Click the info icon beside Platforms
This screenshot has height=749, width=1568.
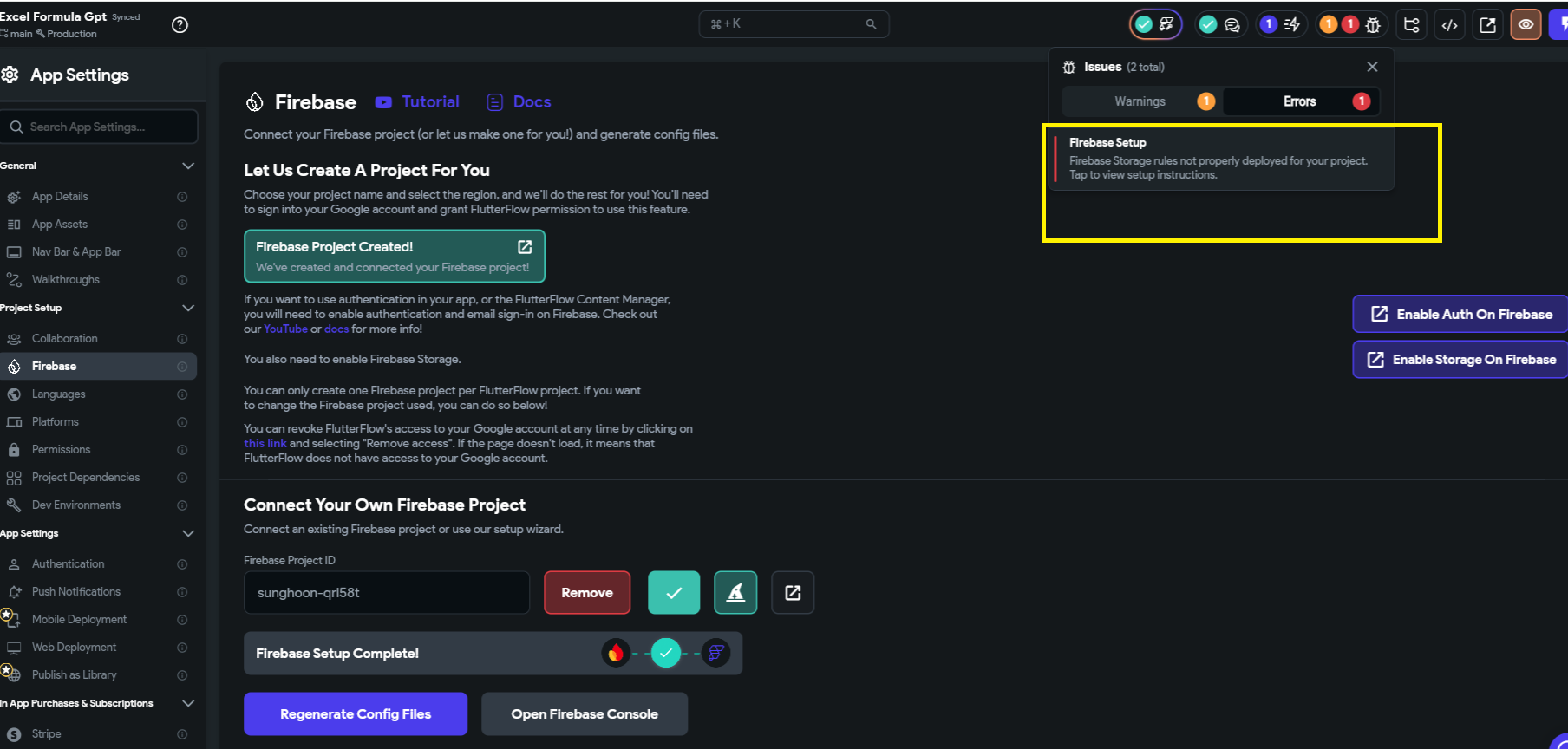point(182,422)
